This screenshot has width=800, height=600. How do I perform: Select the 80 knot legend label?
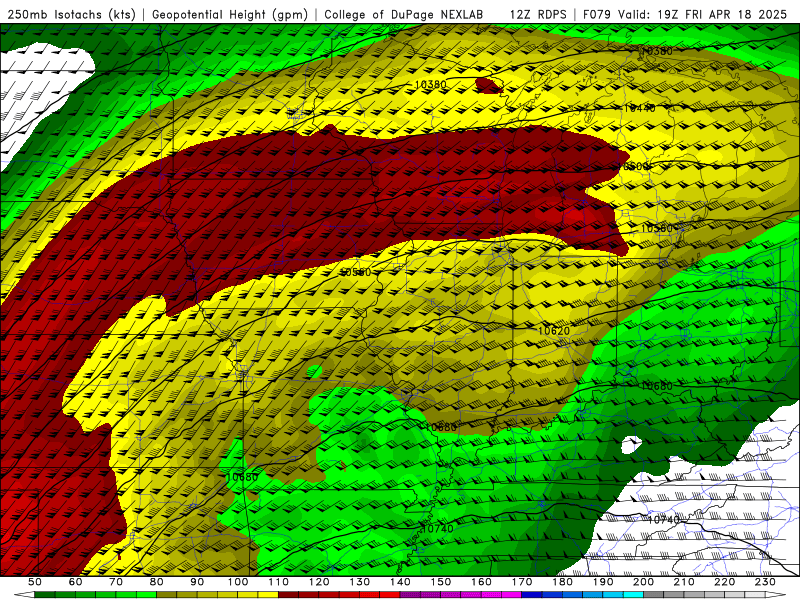pyautogui.click(x=157, y=582)
